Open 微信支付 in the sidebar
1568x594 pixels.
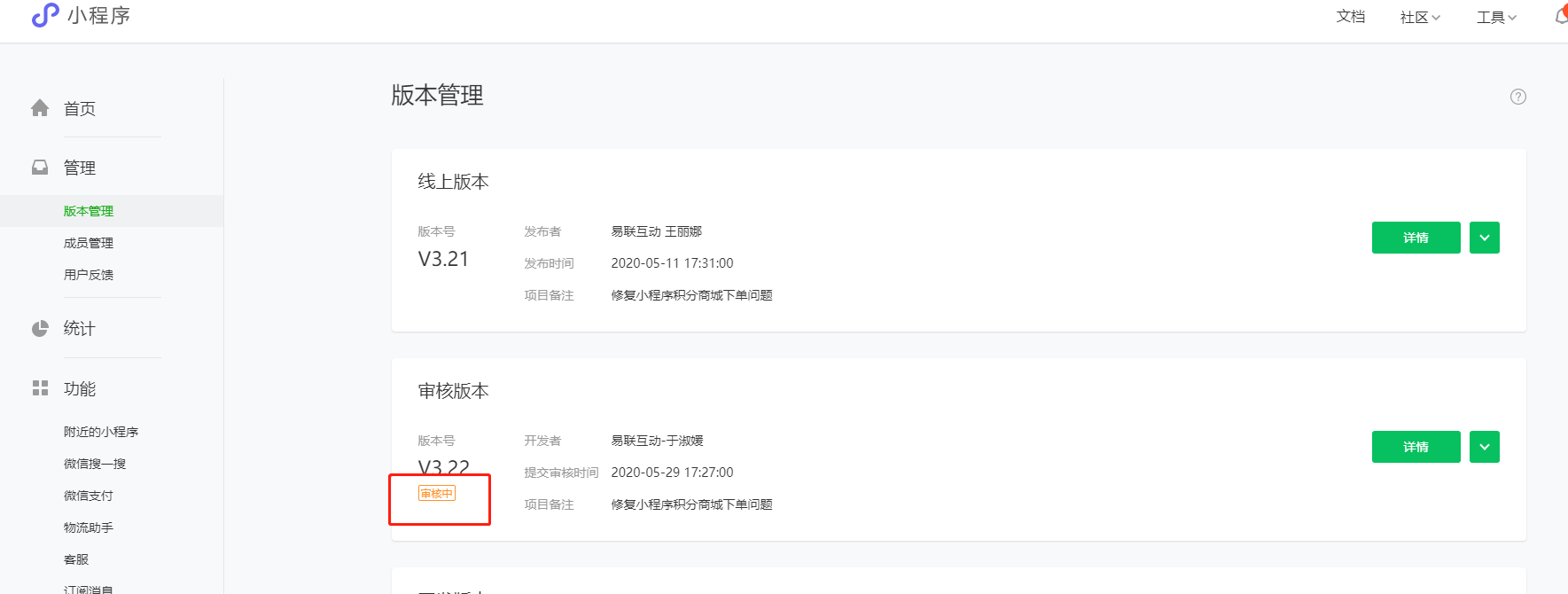click(x=89, y=496)
